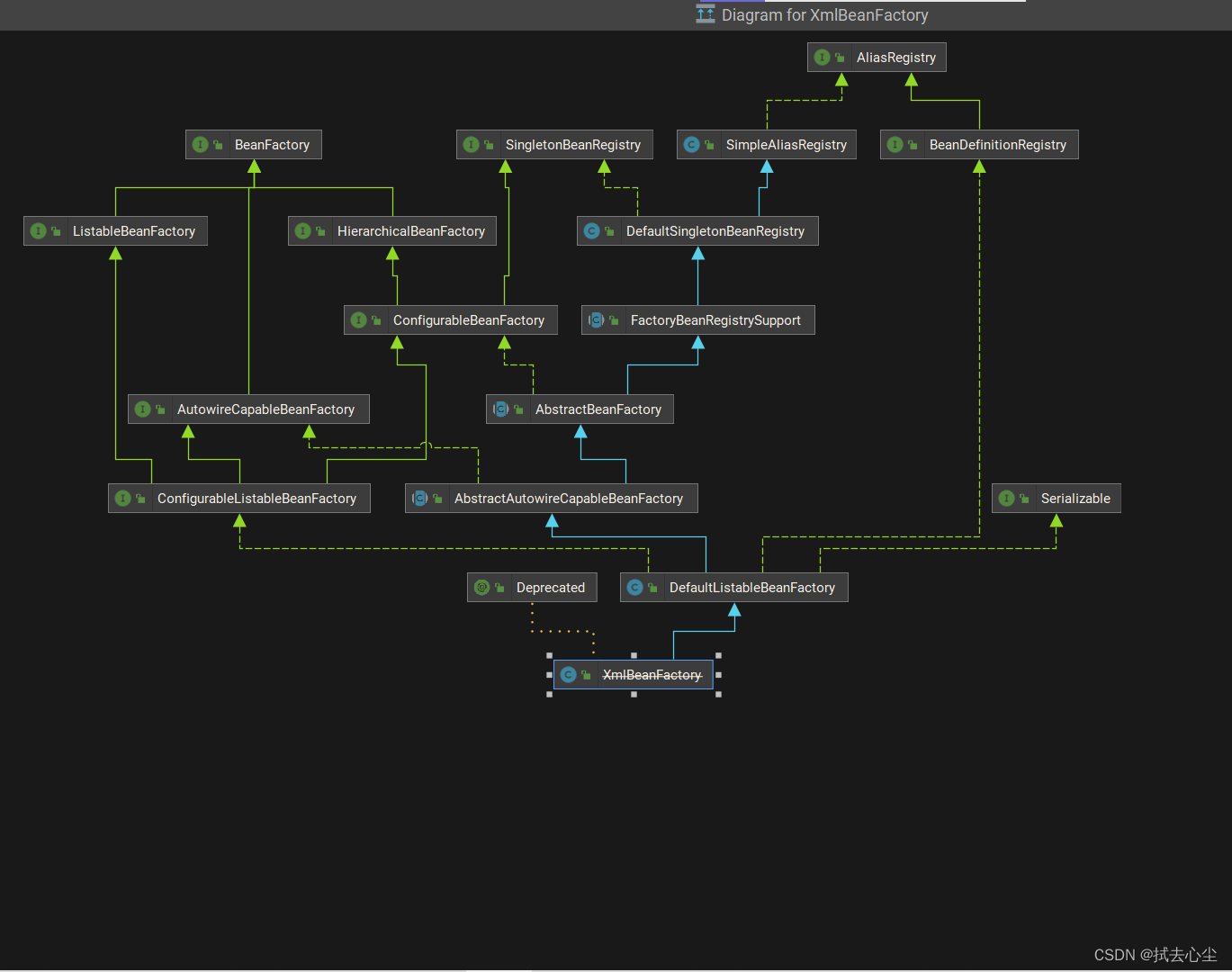Select the ConfigurableBeanFactory node
1232x972 pixels.
coord(451,320)
